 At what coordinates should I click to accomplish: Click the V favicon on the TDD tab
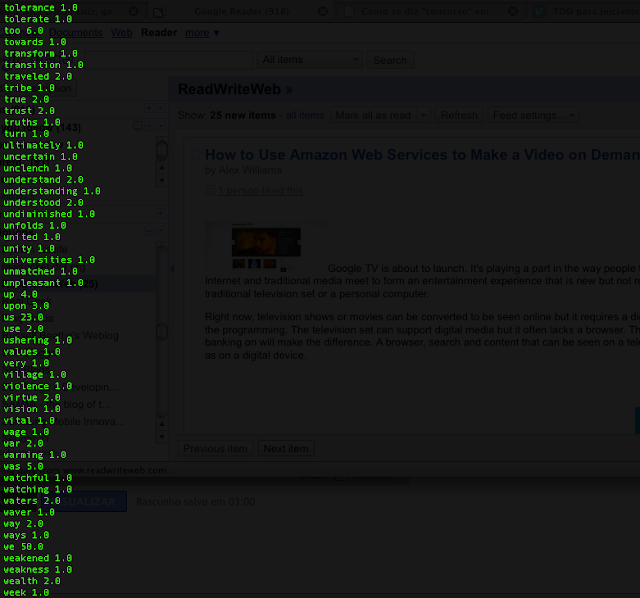(539, 11)
